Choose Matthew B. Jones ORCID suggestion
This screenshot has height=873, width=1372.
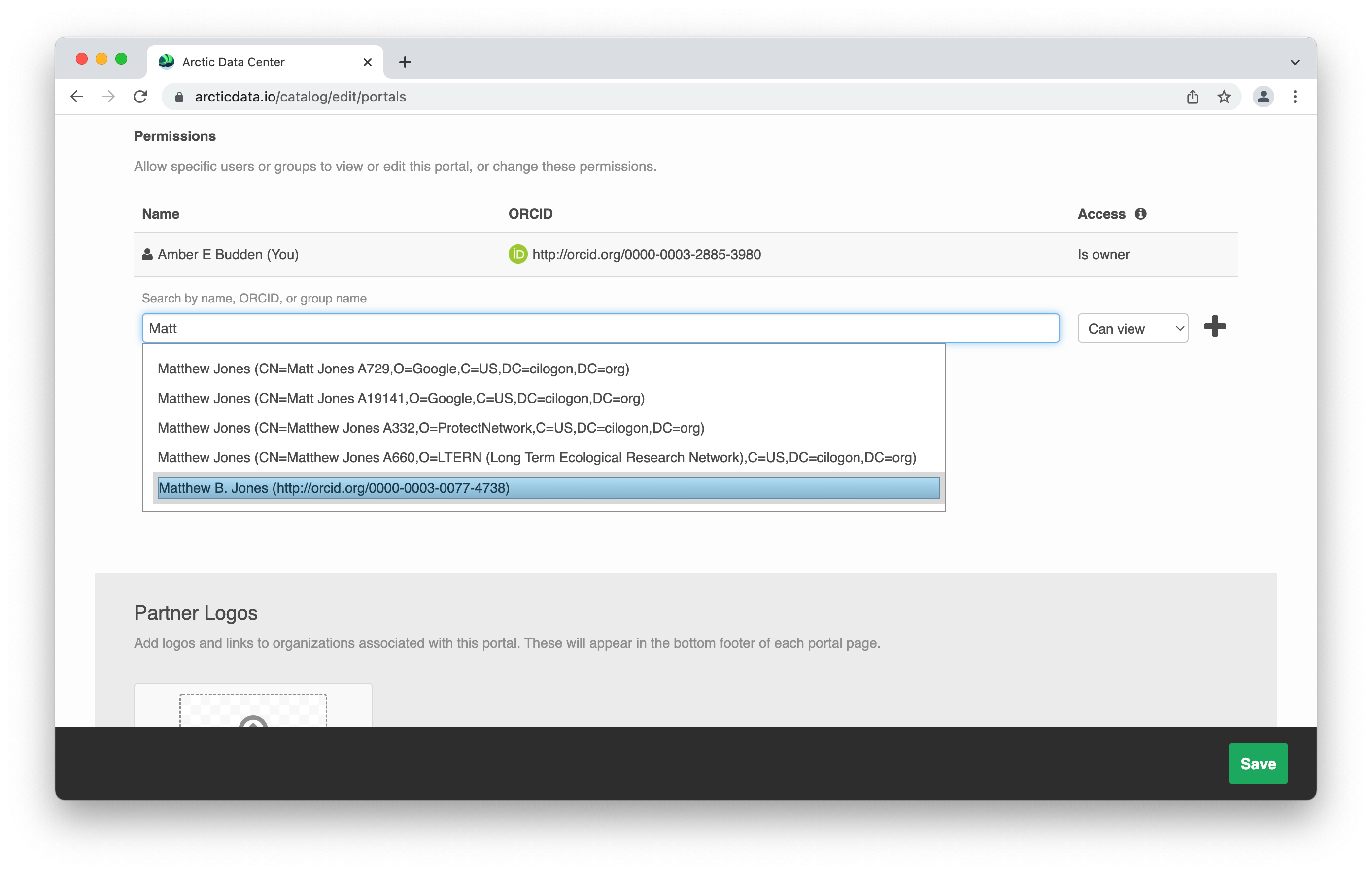click(549, 488)
